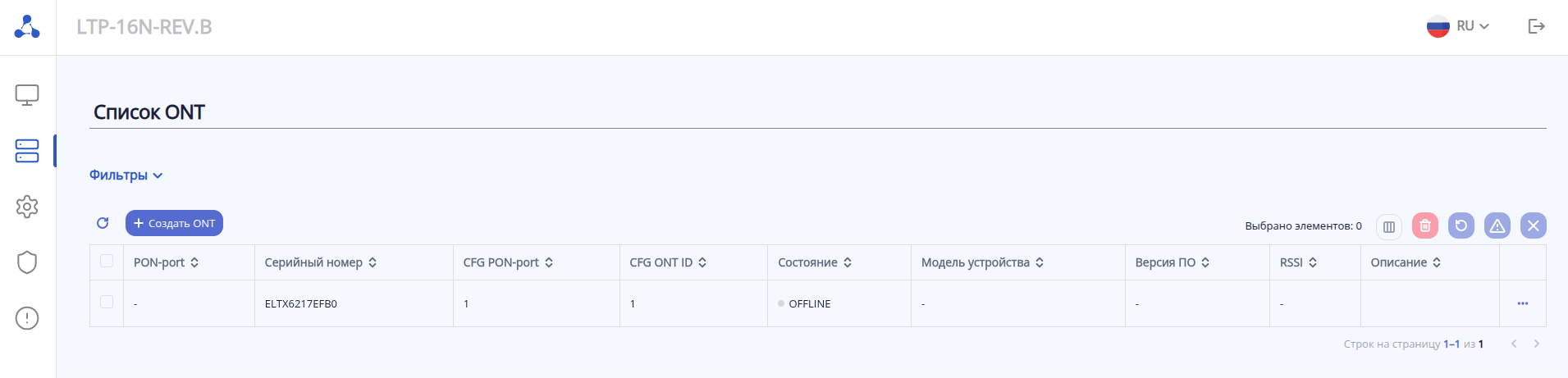
Task: Open the settings gear in sidebar
Action: [x=27, y=207]
